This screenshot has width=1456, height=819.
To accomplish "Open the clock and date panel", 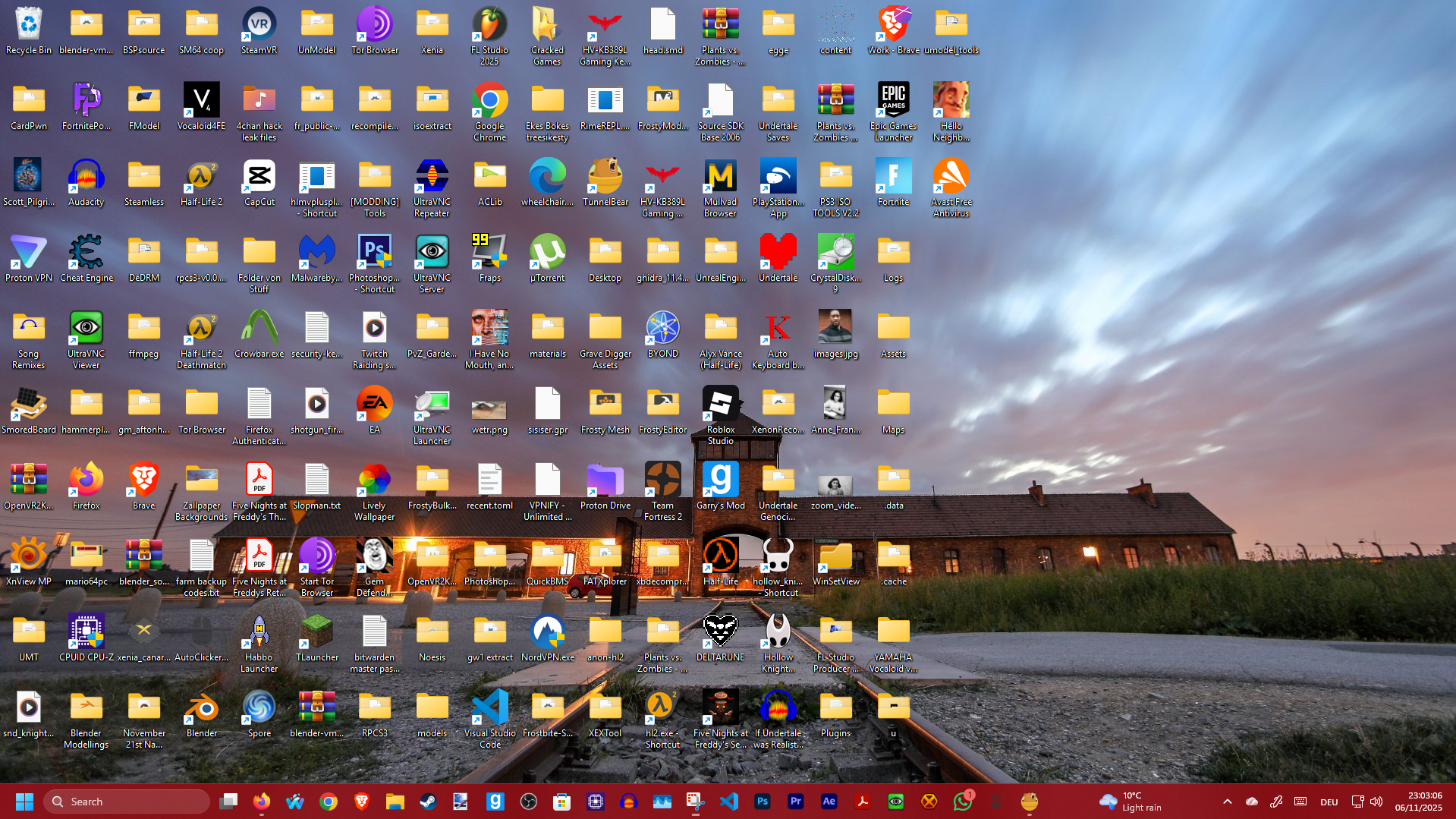I will 1418,802.
